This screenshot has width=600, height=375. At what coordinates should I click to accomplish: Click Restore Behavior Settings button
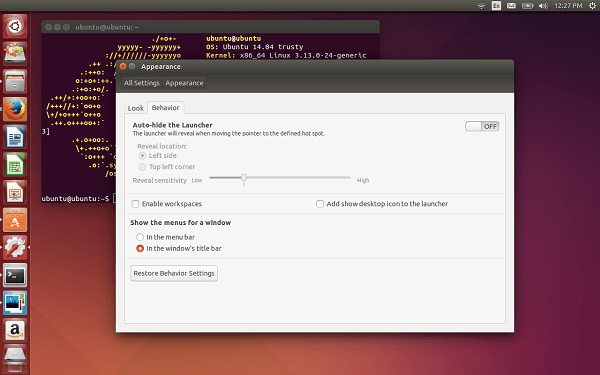pos(174,273)
